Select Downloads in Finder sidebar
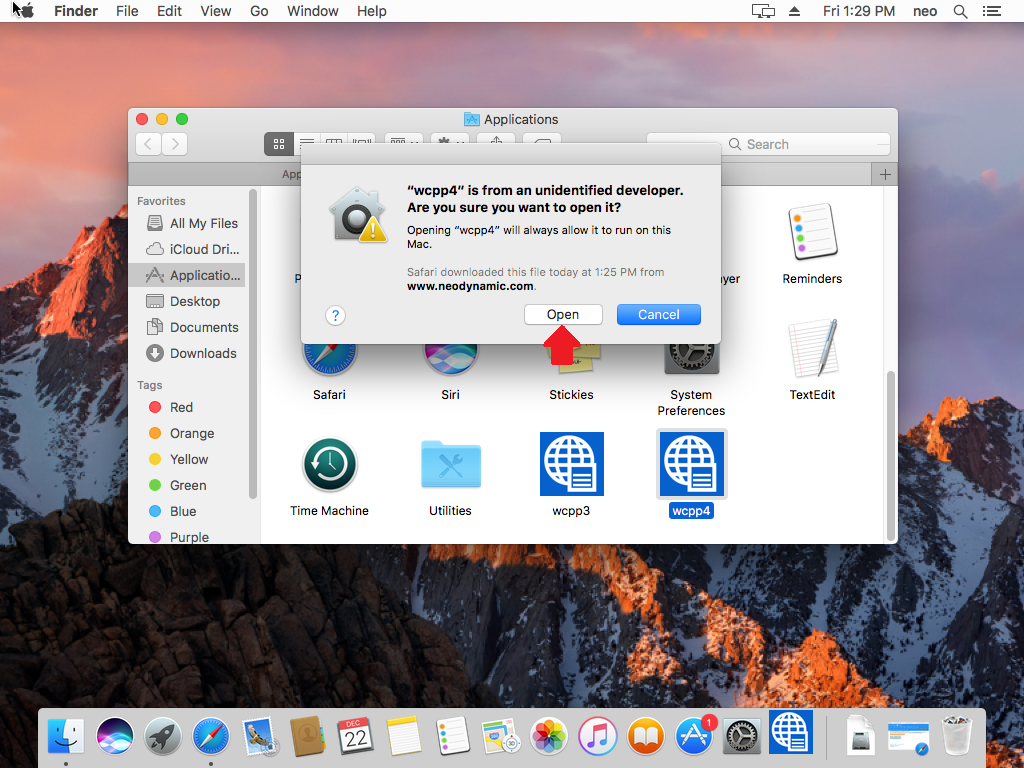Screen dimensions: 1024x768 (x=188, y=353)
